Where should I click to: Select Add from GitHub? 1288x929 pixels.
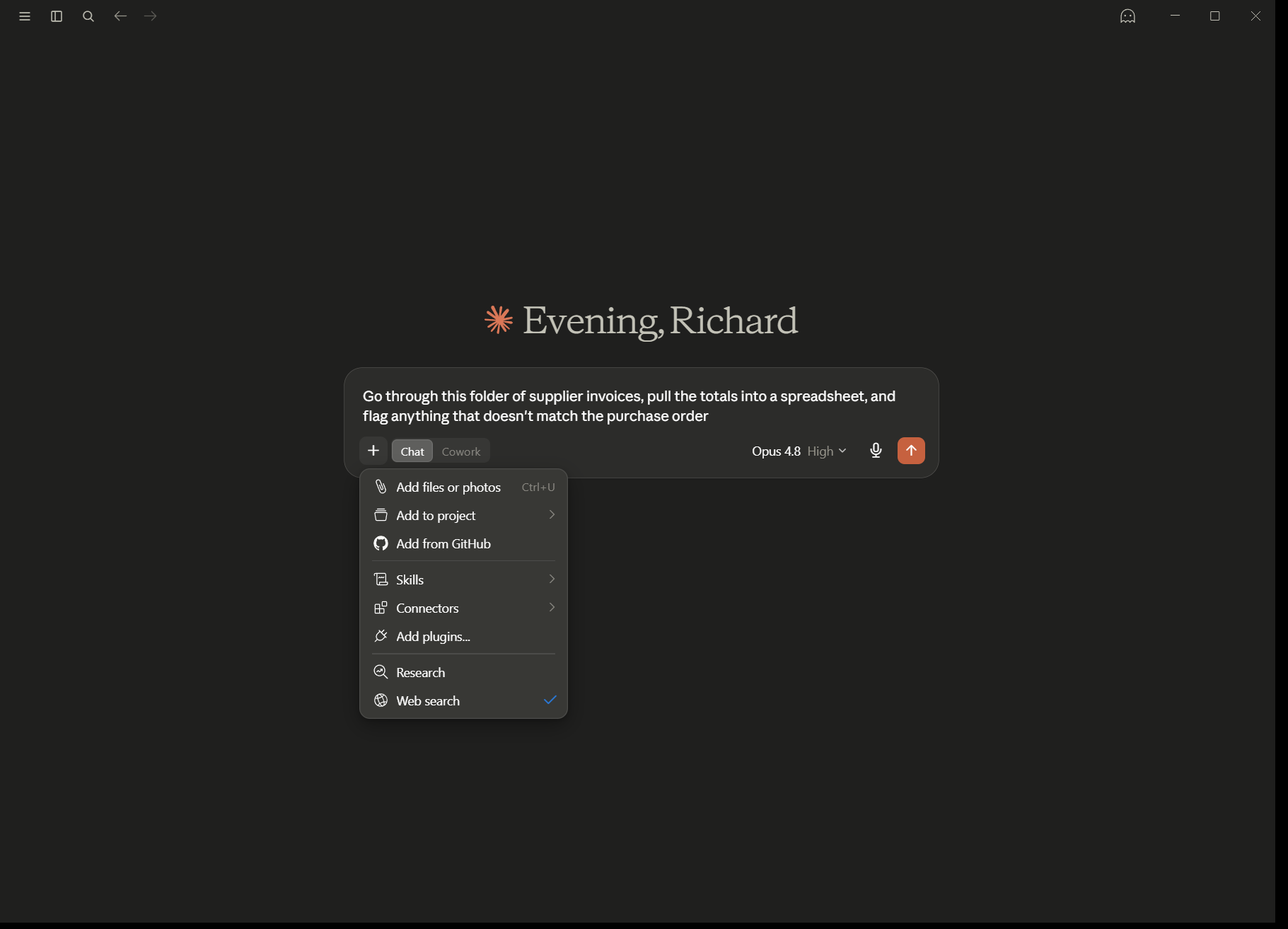pyautogui.click(x=463, y=543)
